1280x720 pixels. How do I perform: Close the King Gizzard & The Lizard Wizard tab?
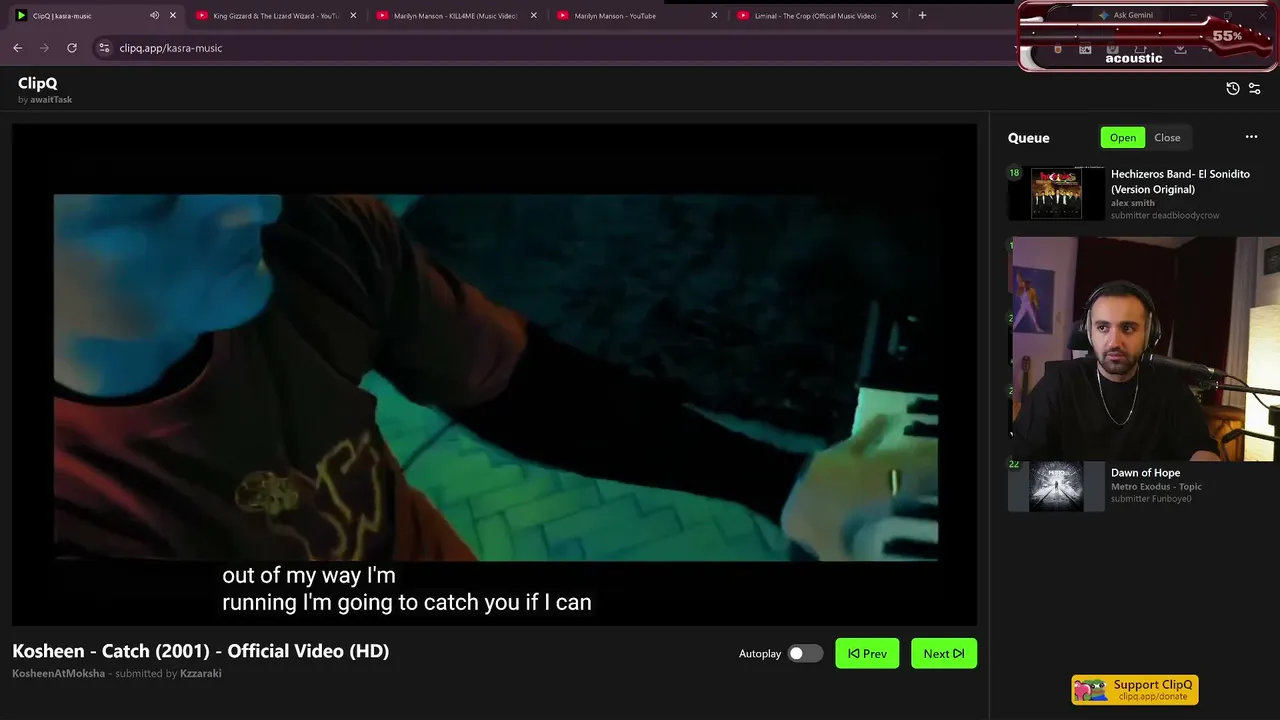(353, 16)
